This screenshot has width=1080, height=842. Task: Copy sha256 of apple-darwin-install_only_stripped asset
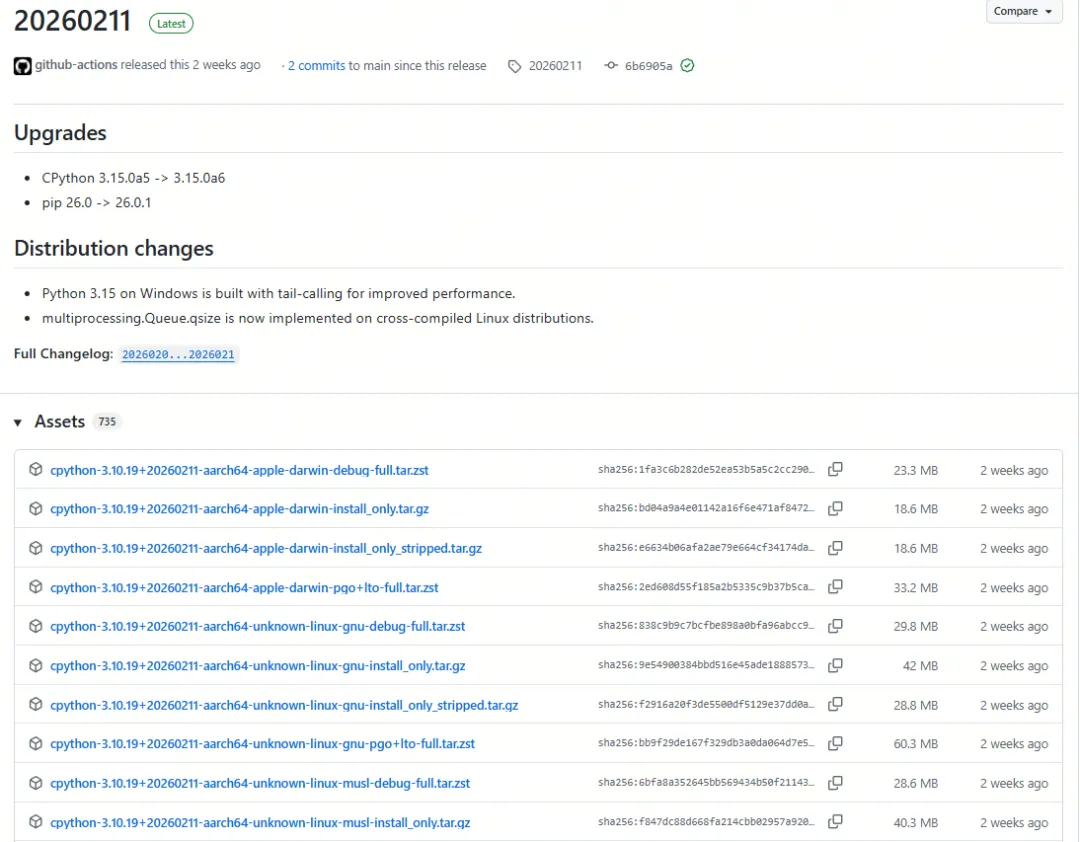[835, 548]
